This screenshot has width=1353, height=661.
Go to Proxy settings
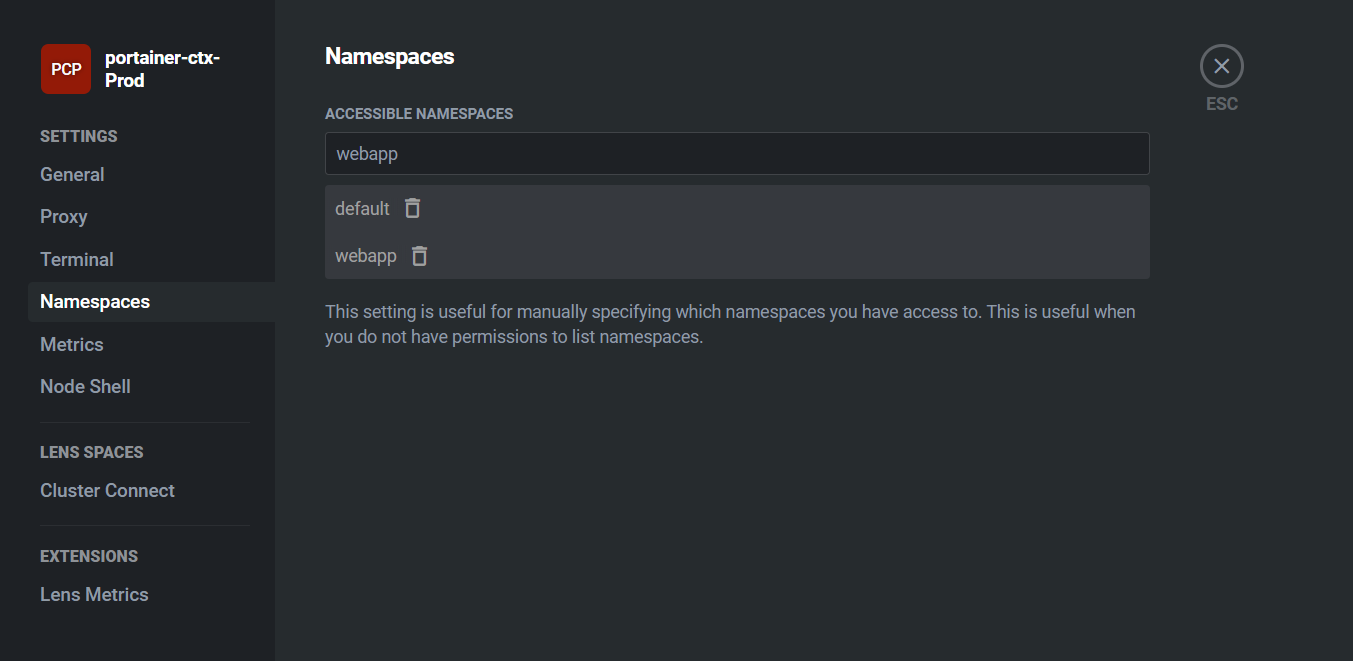point(64,217)
